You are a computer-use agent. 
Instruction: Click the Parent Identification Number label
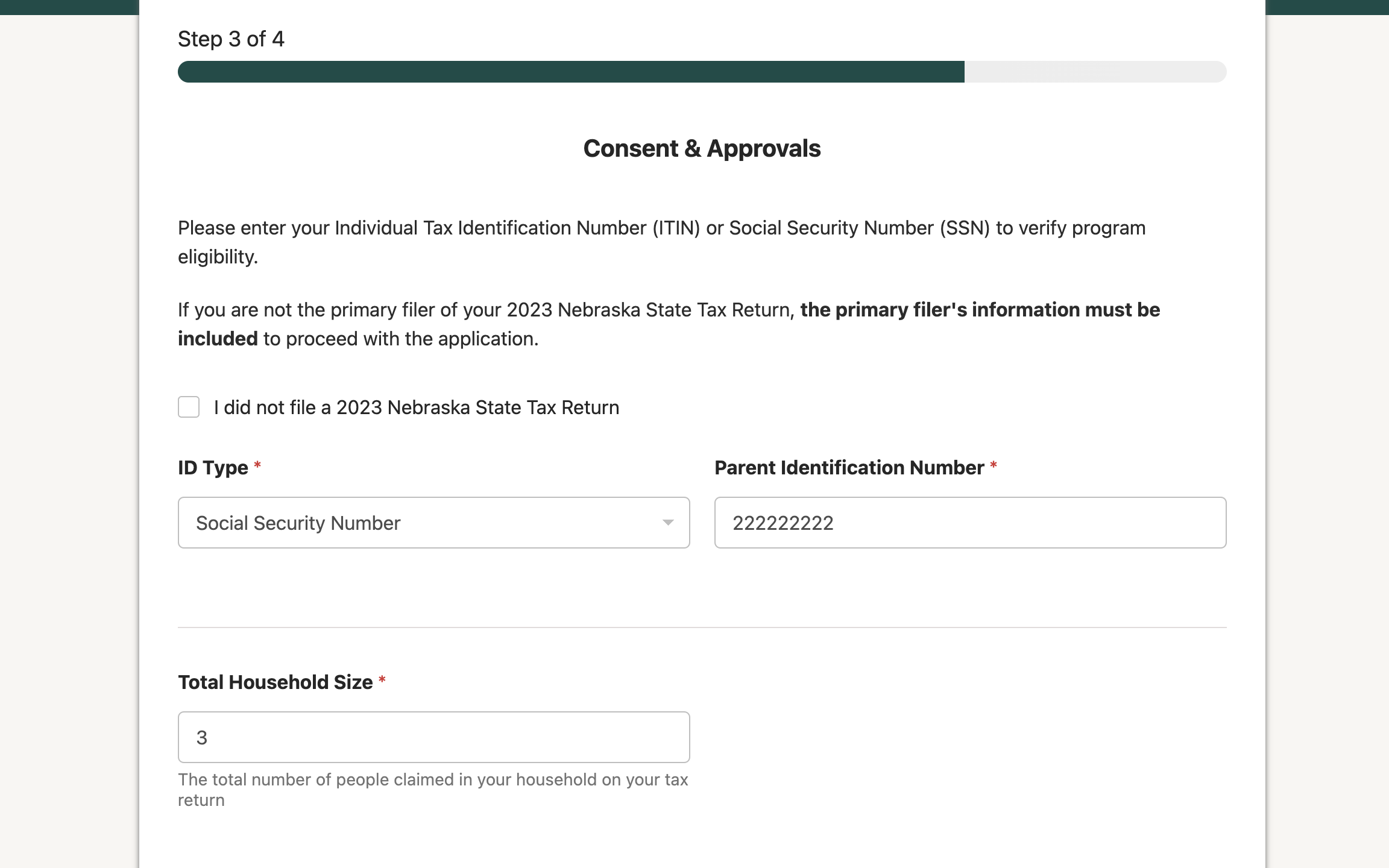(849, 468)
